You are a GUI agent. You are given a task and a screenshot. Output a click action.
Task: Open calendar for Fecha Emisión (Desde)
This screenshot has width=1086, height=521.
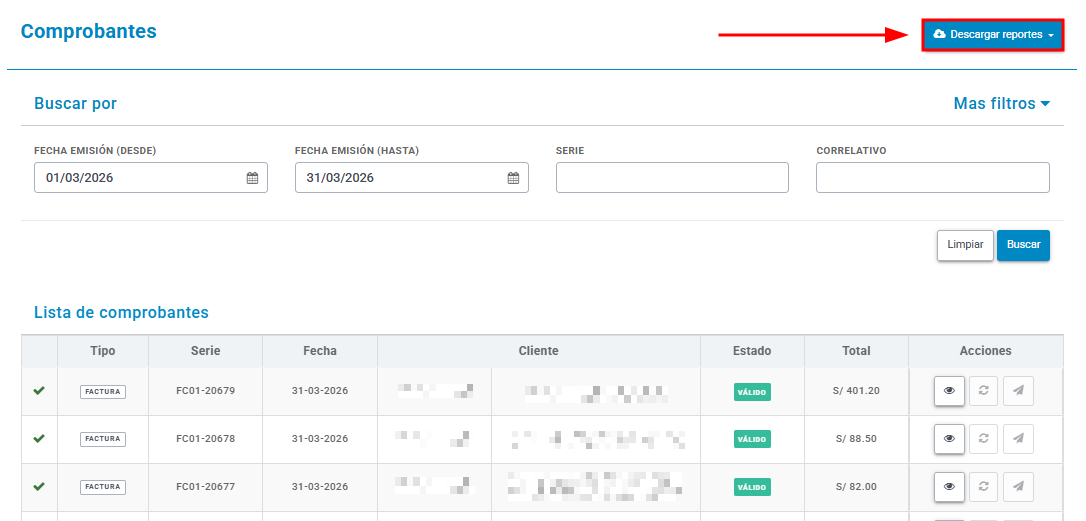(x=252, y=178)
